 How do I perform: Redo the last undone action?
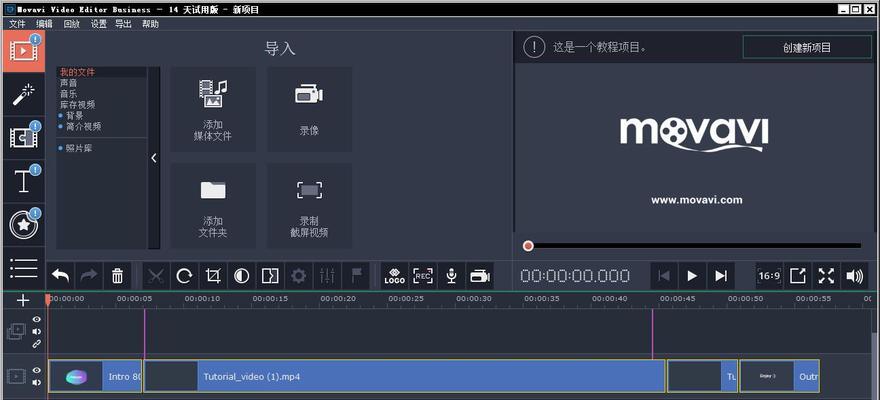tap(89, 275)
